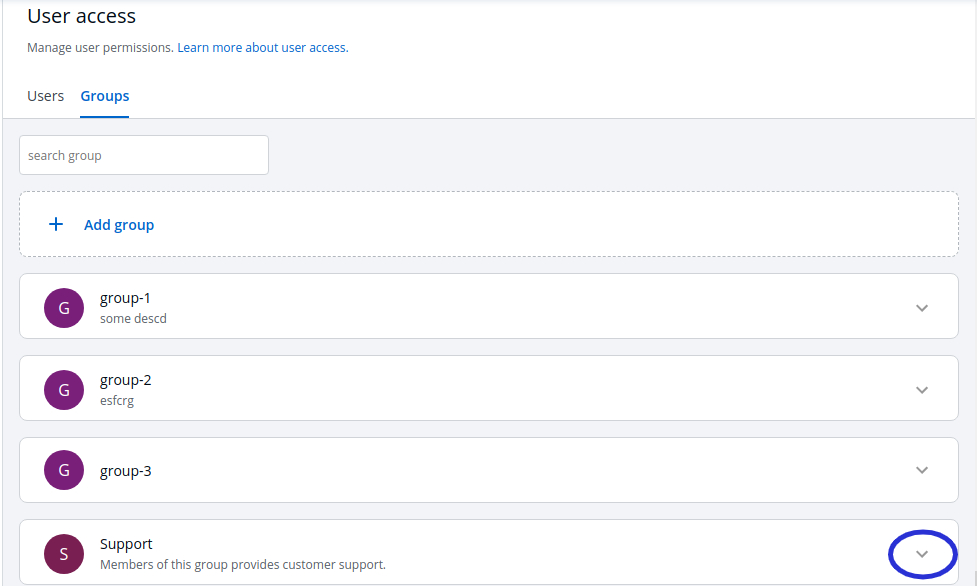Click the Support group description text
The height and width of the screenshot is (586, 977).
coord(242,565)
